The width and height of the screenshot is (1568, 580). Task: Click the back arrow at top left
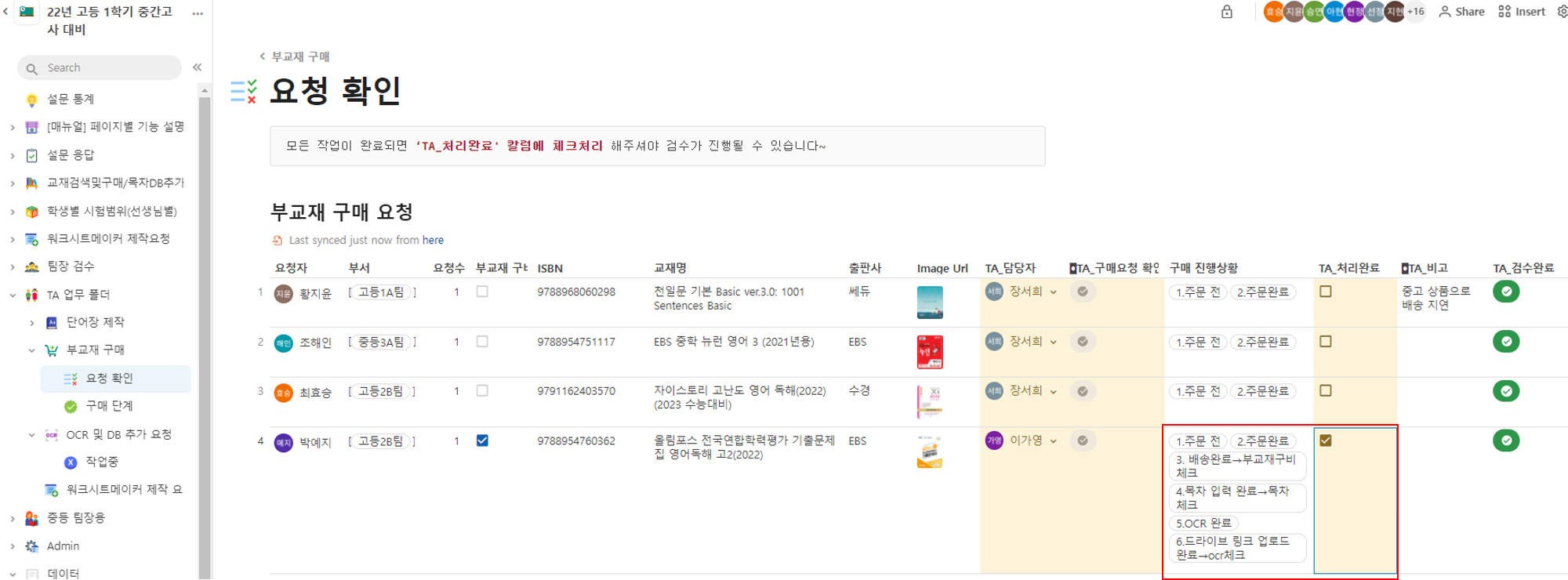coord(6,12)
